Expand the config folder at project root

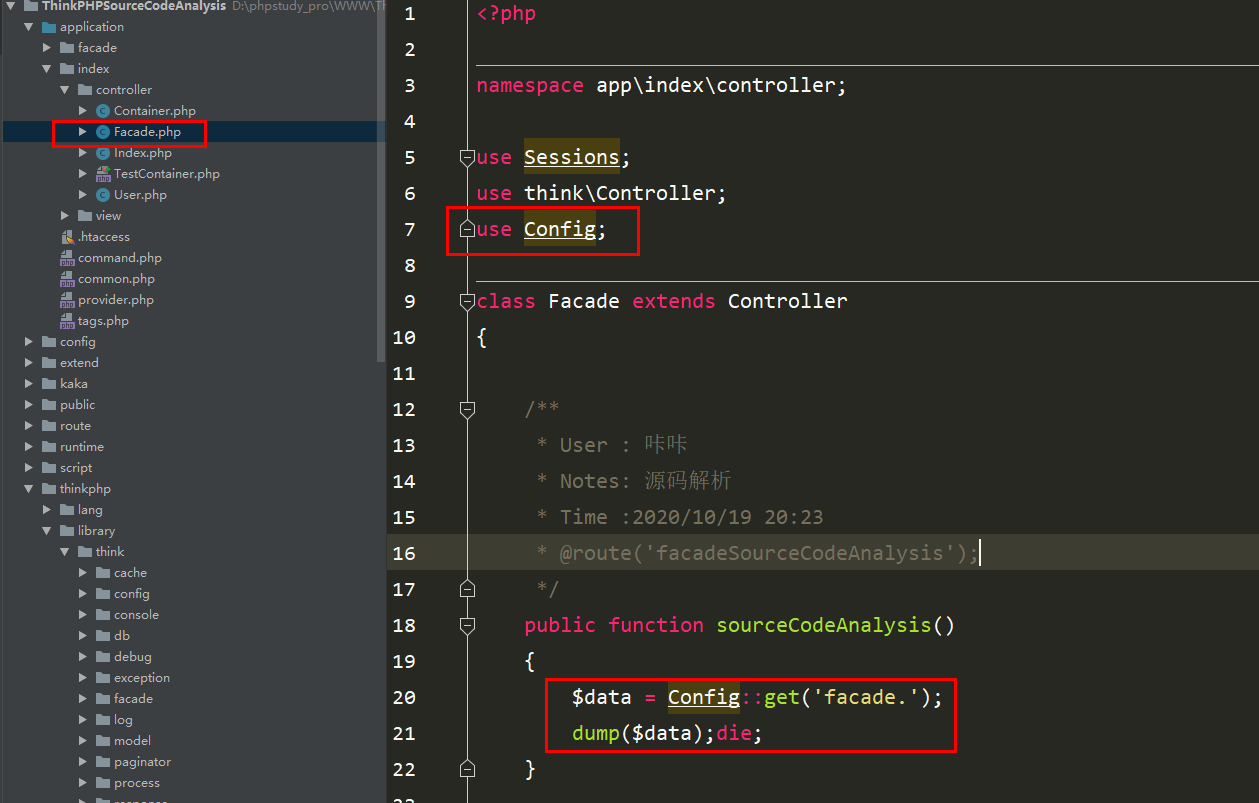[x=29, y=342]
